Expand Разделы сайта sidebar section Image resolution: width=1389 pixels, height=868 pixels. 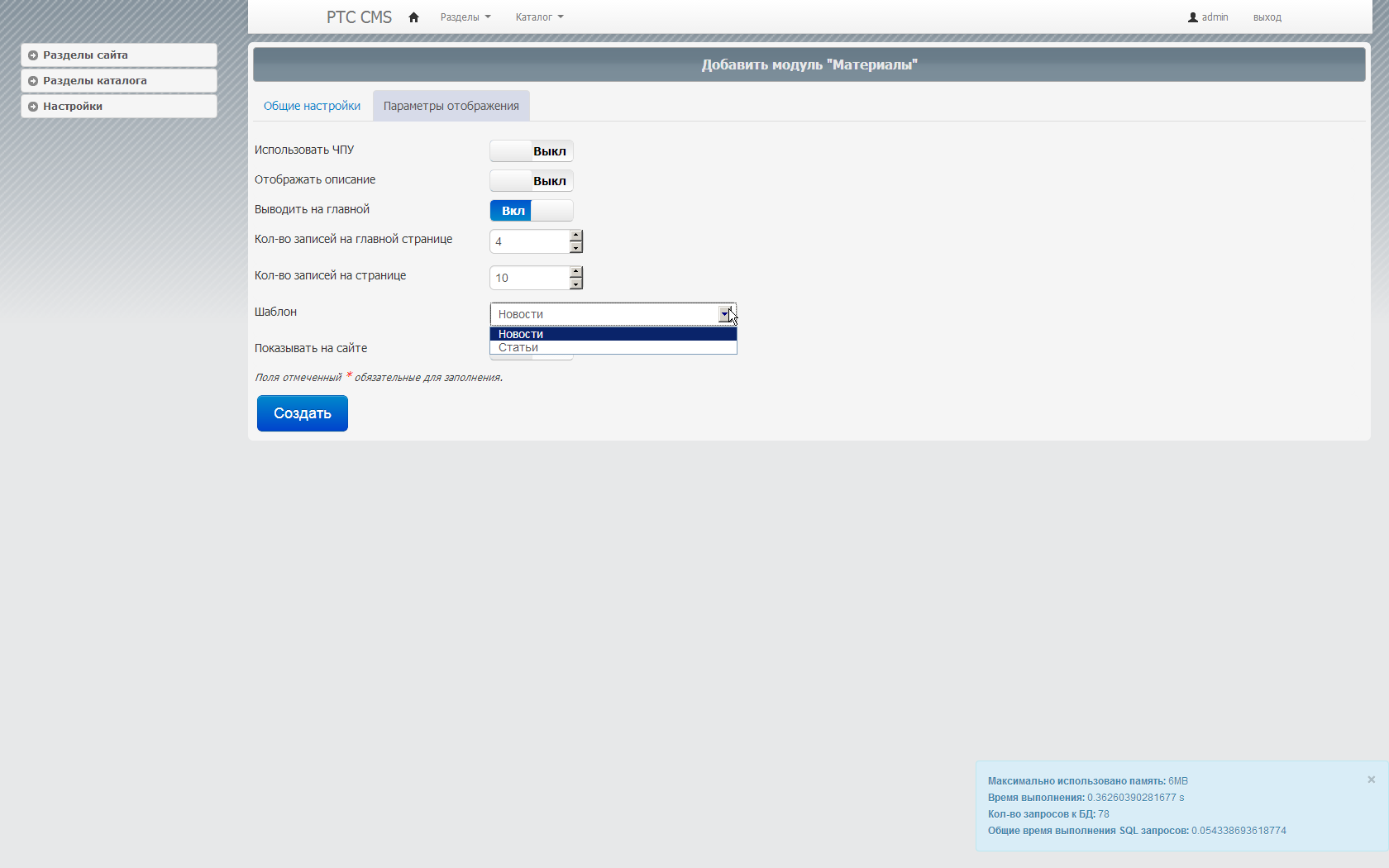tap(119, 55)
